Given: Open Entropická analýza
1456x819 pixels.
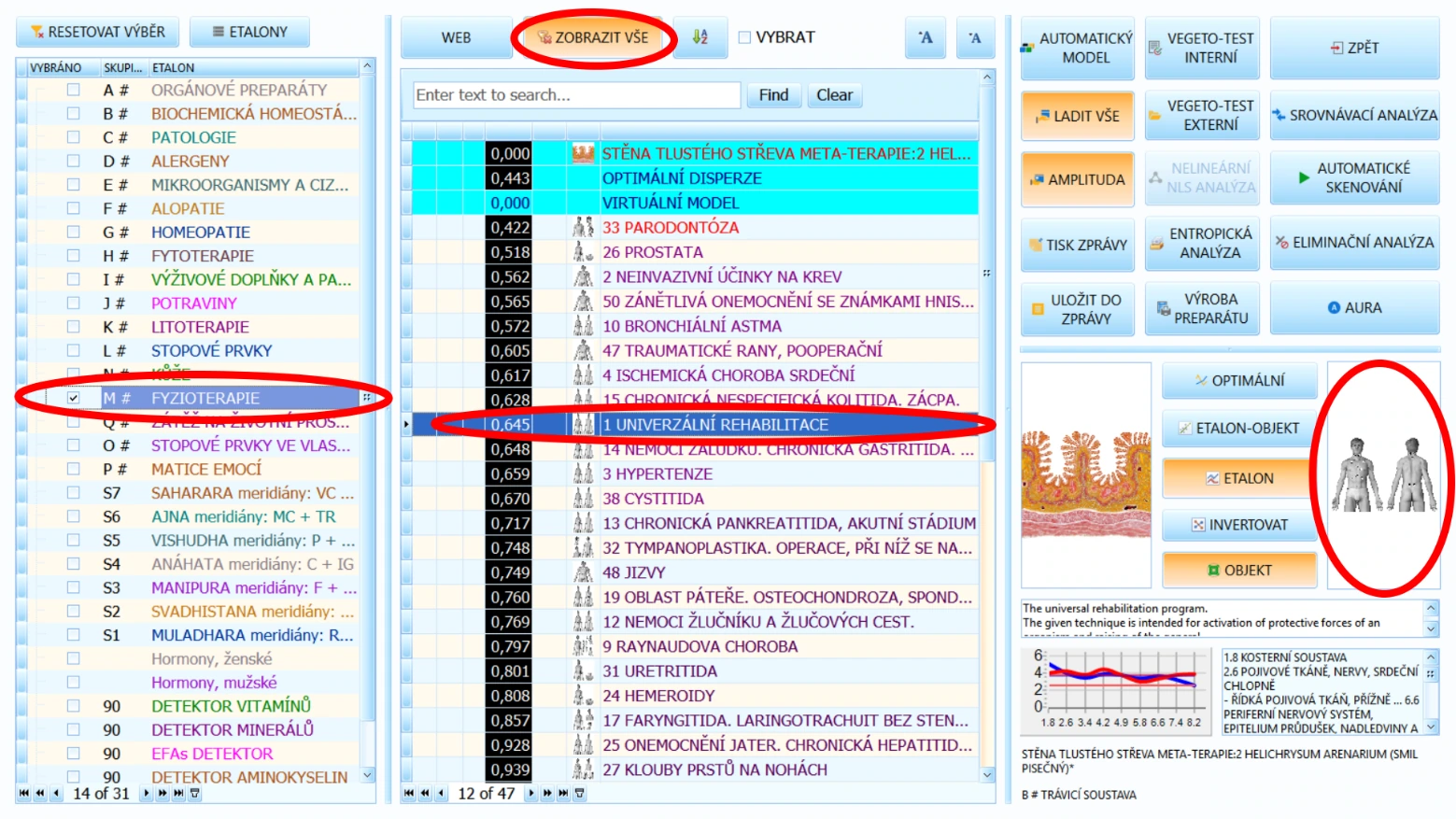Looking at the screenshot, I should tap(1202, 244).
